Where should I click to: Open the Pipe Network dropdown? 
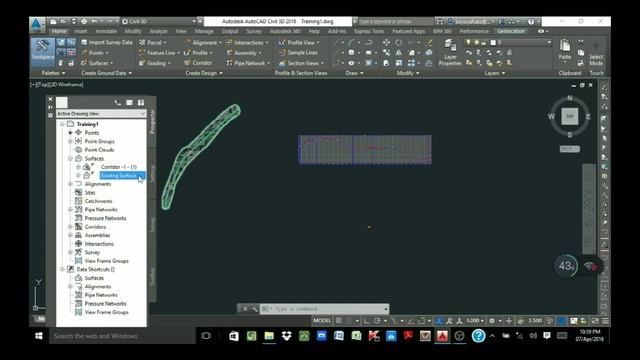click(x=248, y=63)
